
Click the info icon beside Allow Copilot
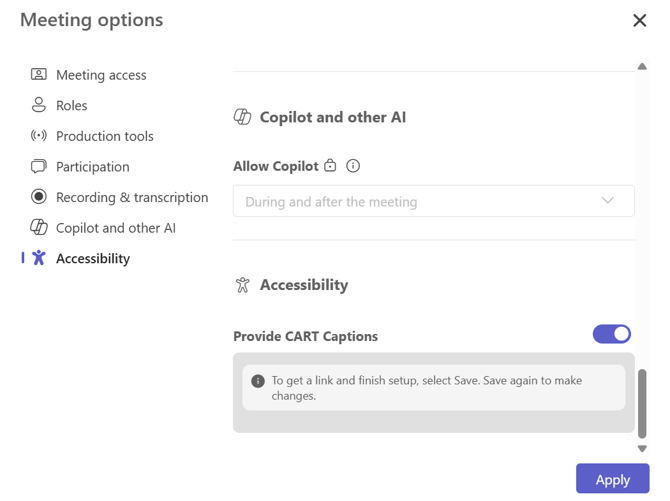[353, 166]
